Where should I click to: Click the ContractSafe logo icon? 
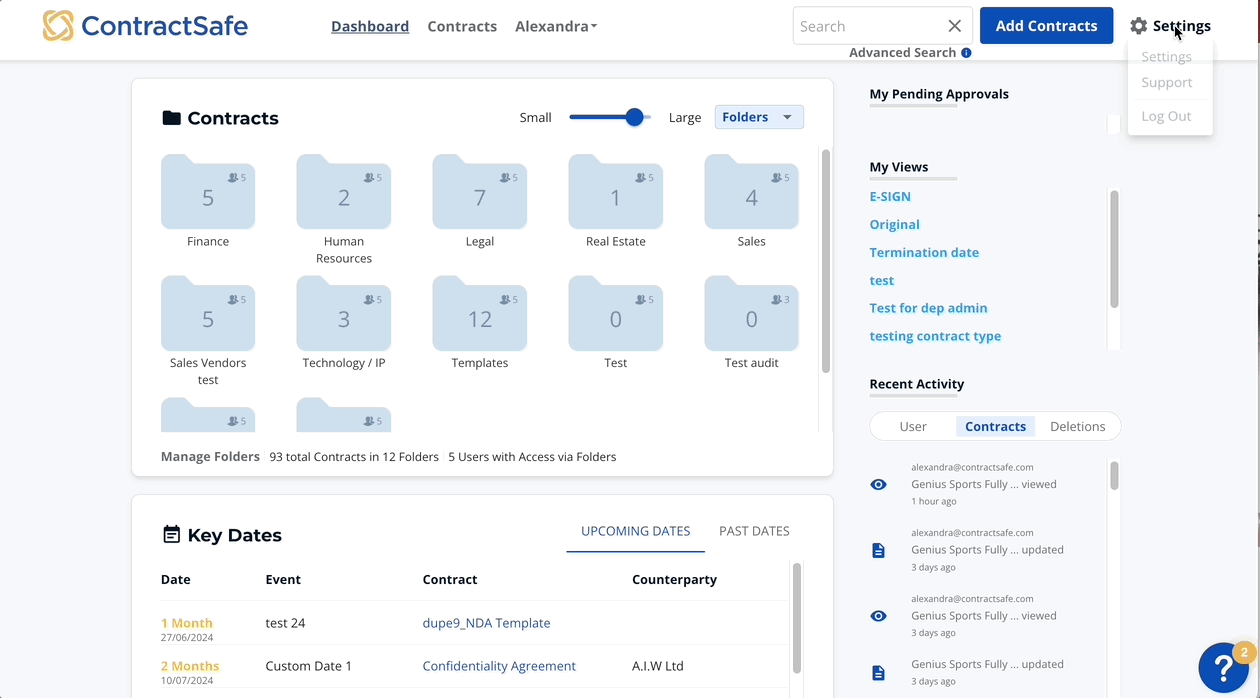[58, 26]
